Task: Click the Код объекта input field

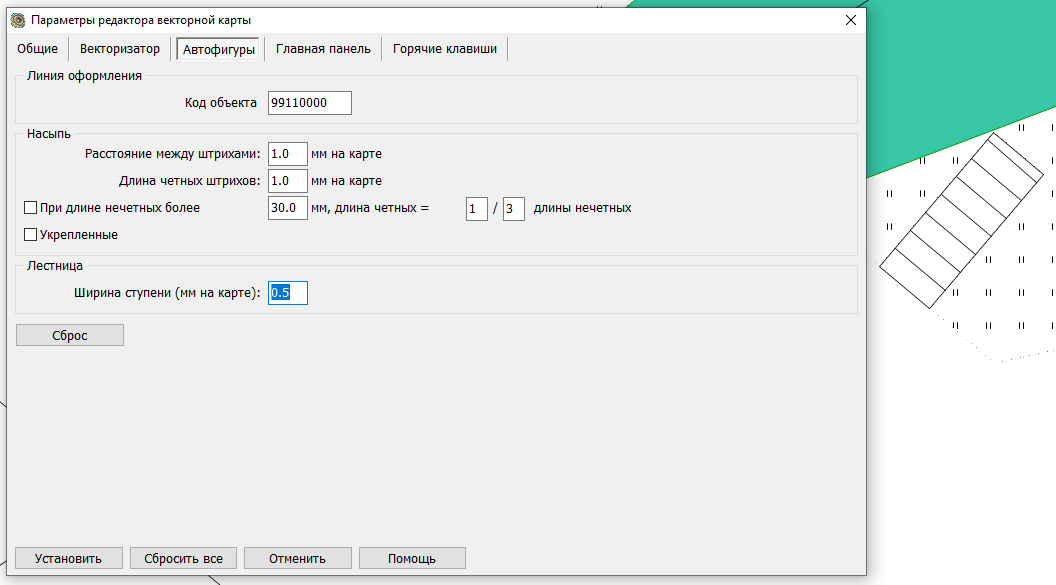Action: tap(310, 103)
